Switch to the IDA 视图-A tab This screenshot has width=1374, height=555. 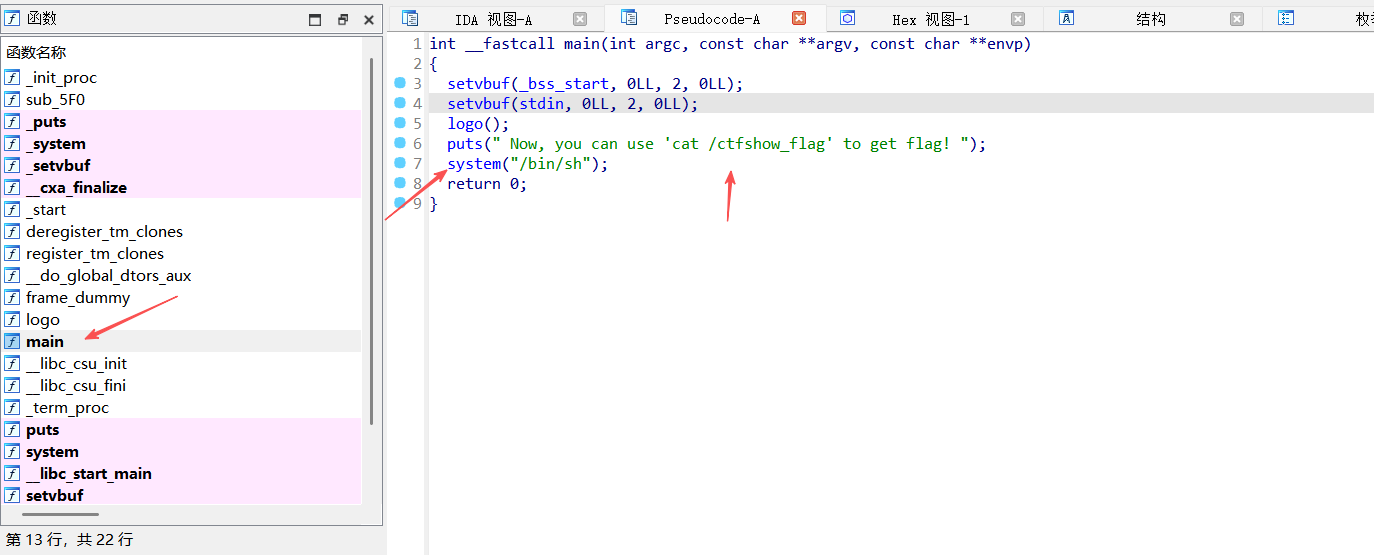point(493,19)
